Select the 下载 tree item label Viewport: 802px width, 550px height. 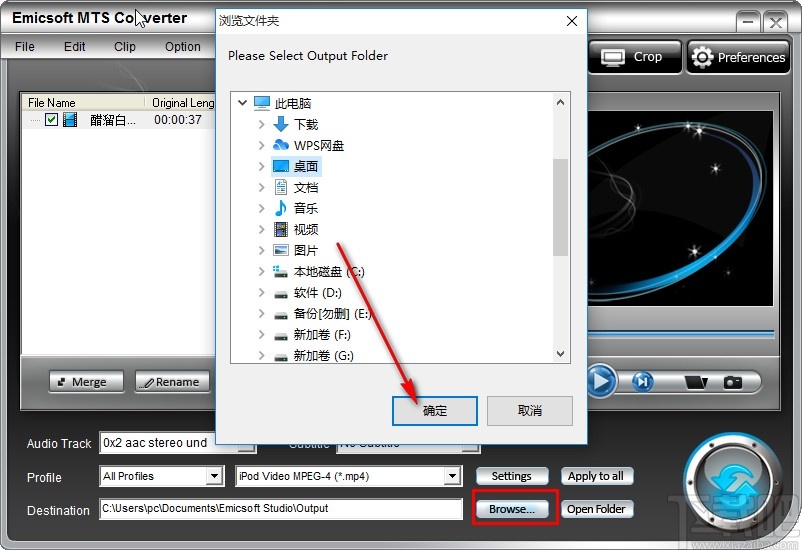coord(306,124)
